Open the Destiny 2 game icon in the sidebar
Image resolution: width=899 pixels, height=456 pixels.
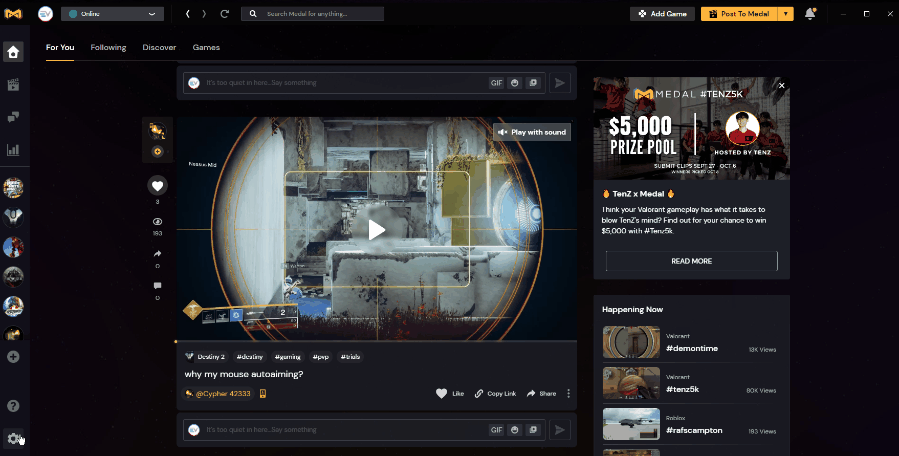coord(13,217)
